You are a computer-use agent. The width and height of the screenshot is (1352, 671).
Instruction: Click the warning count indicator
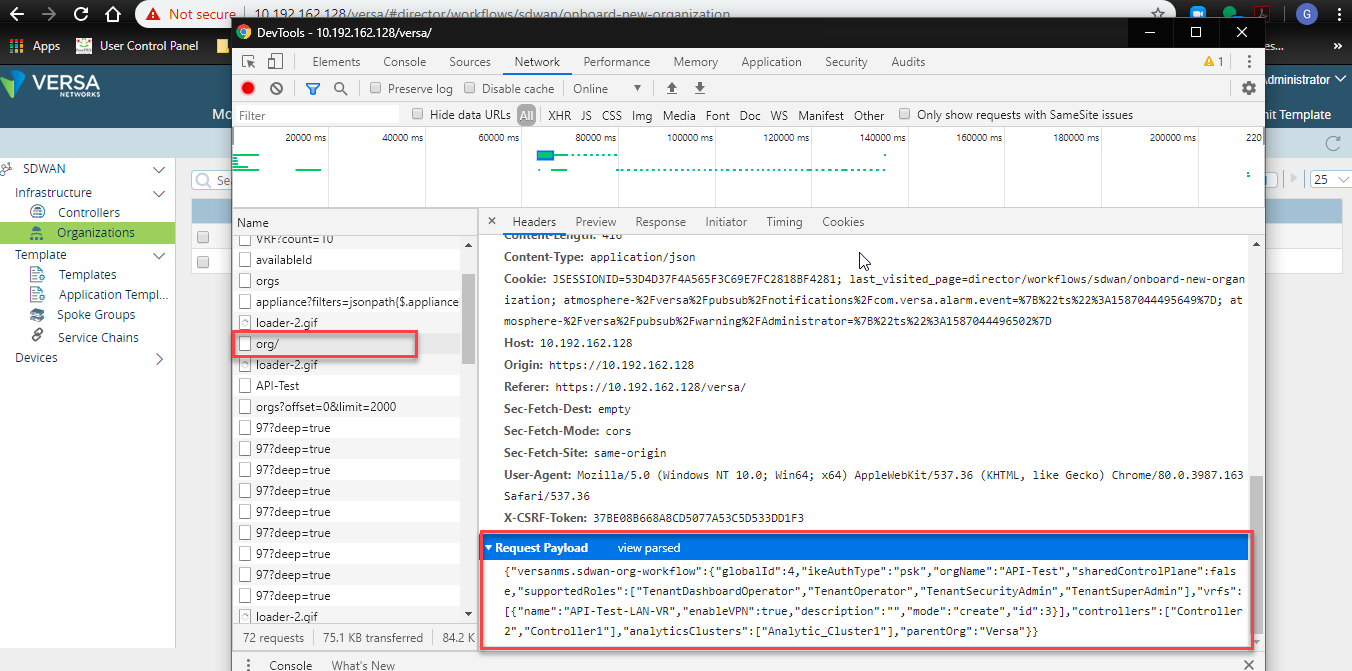tap(1213, 62)
